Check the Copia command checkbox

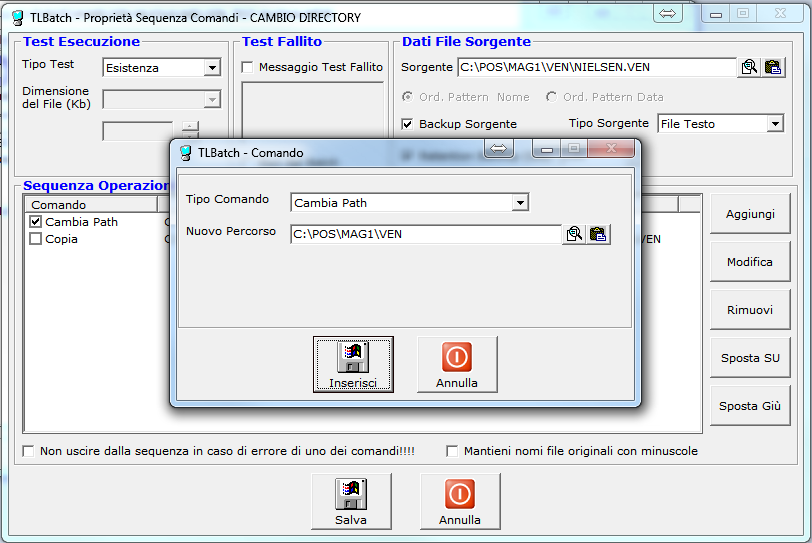[36, 239]
